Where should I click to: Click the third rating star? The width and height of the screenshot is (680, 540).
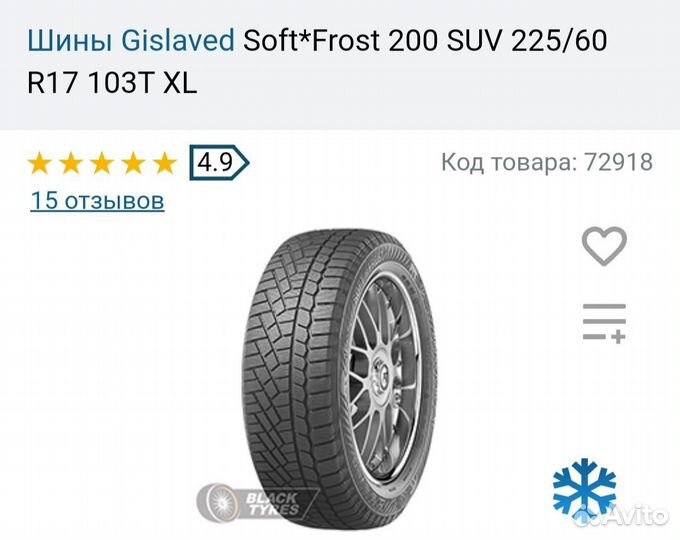[102, 163]
